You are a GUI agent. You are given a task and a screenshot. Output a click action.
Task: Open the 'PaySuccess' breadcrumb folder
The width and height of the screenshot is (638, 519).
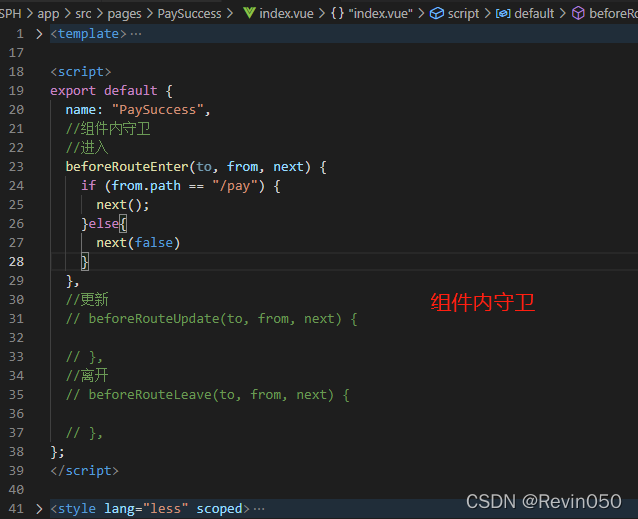189,14
